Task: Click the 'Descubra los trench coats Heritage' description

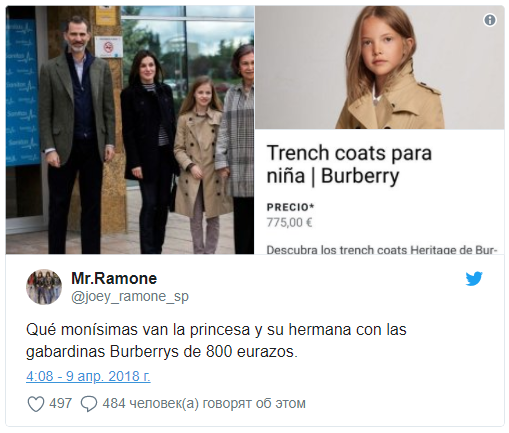Action: [382, 250]
